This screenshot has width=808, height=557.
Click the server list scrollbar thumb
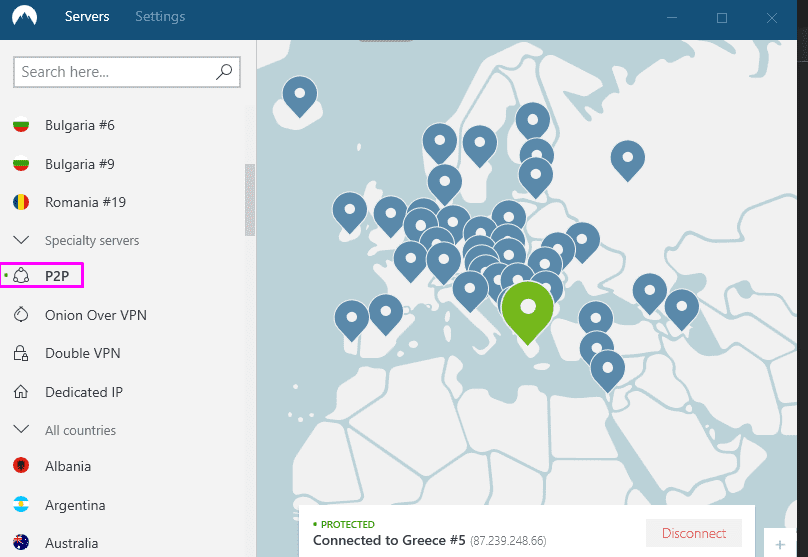(250, 199)
